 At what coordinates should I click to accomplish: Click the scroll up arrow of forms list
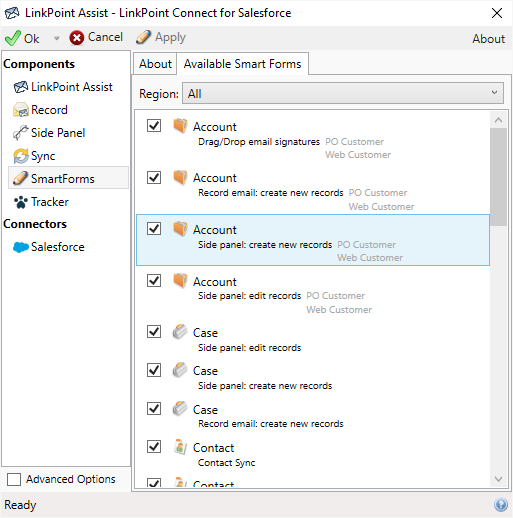point(498,120)
